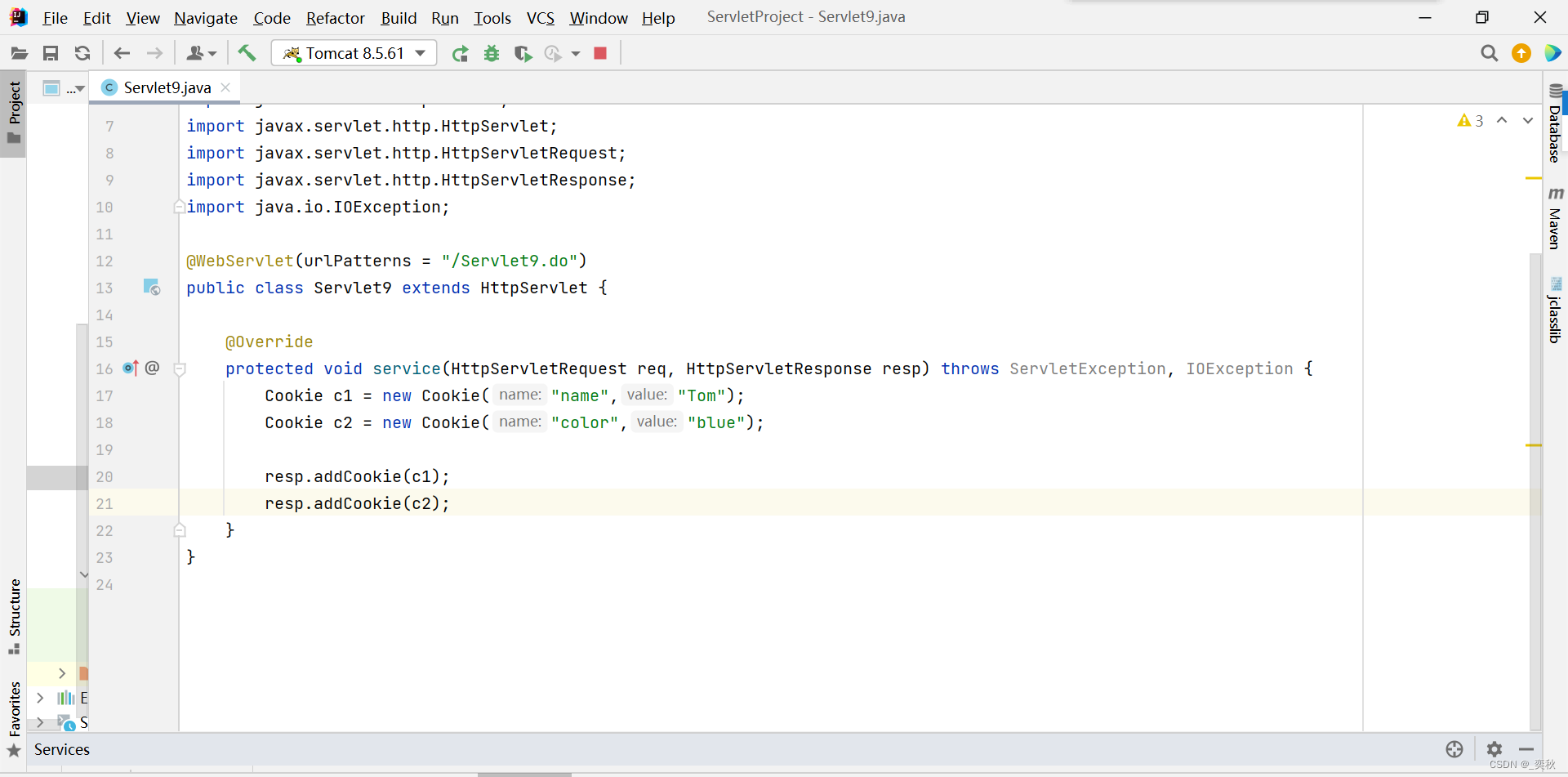This screenshot has width=1568, height=777.
Task: Close the Servlet9.java tab
Action: [x=226, y=87]
